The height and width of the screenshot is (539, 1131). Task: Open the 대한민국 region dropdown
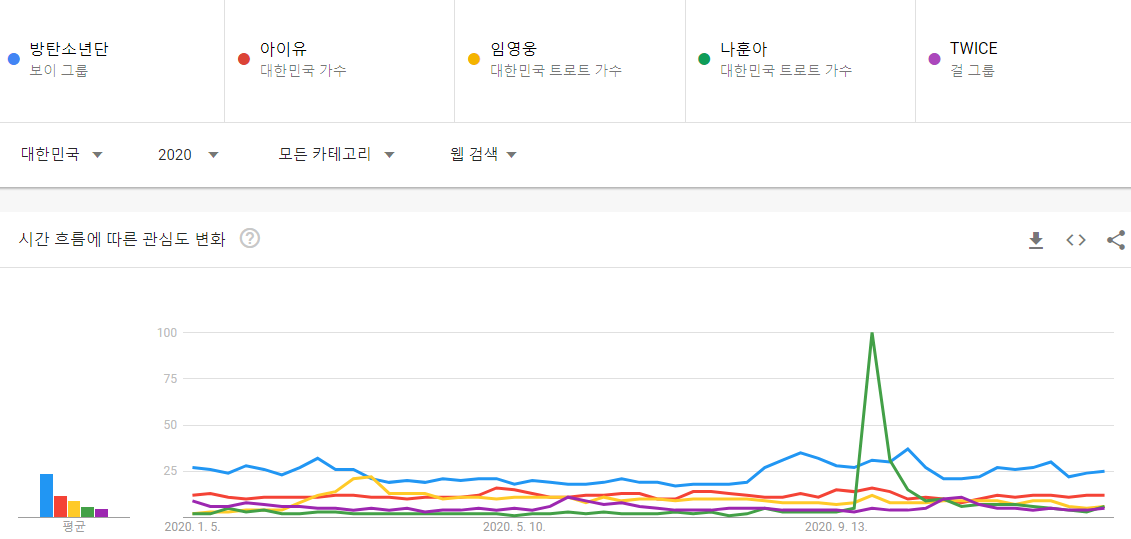pos(62,154)
